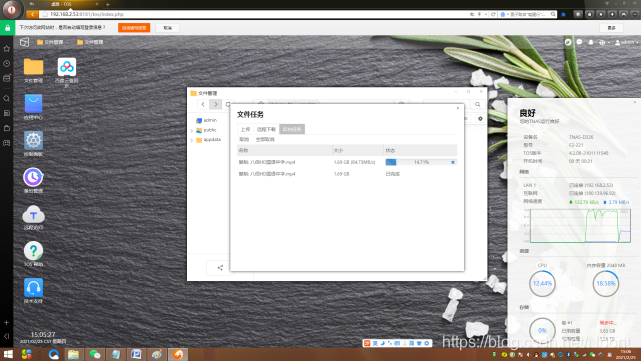Click the system status round icon in TOS bar
This screenshot has width=641, height=361.
tap(568, 42)
